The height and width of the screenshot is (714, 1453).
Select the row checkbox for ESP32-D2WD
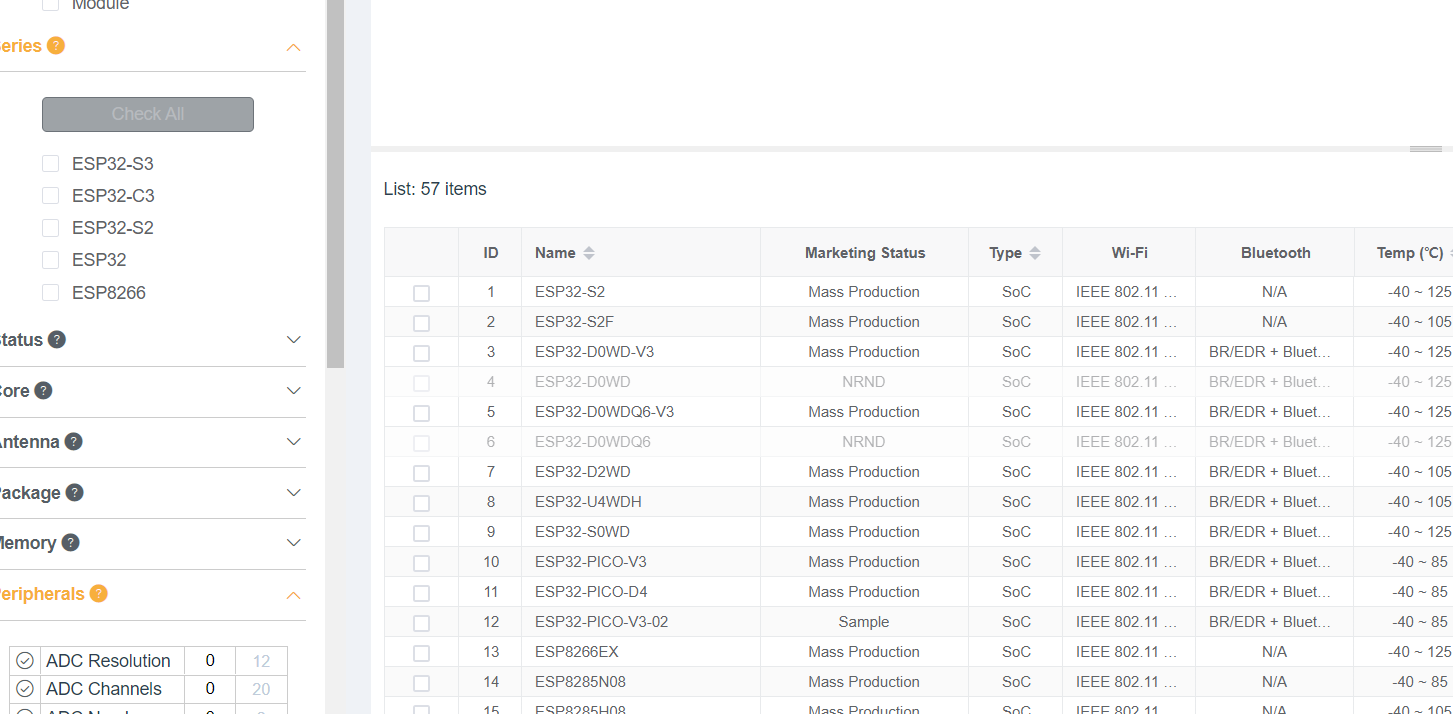coord(421,473)
